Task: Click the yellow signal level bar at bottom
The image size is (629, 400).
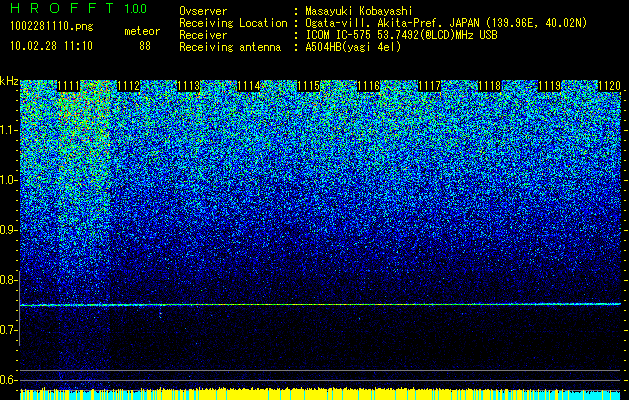Action: [x=320, y=394]
